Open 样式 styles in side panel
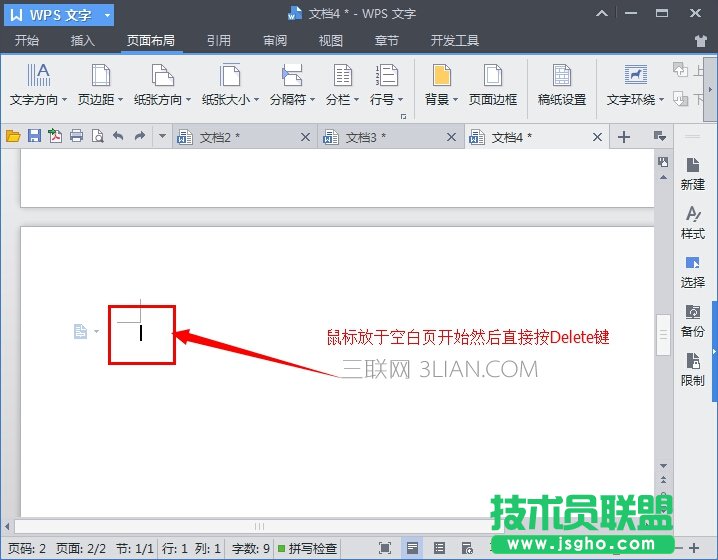Image resolution: width=718 pixels, height=560 pixels. pos(692,223)
